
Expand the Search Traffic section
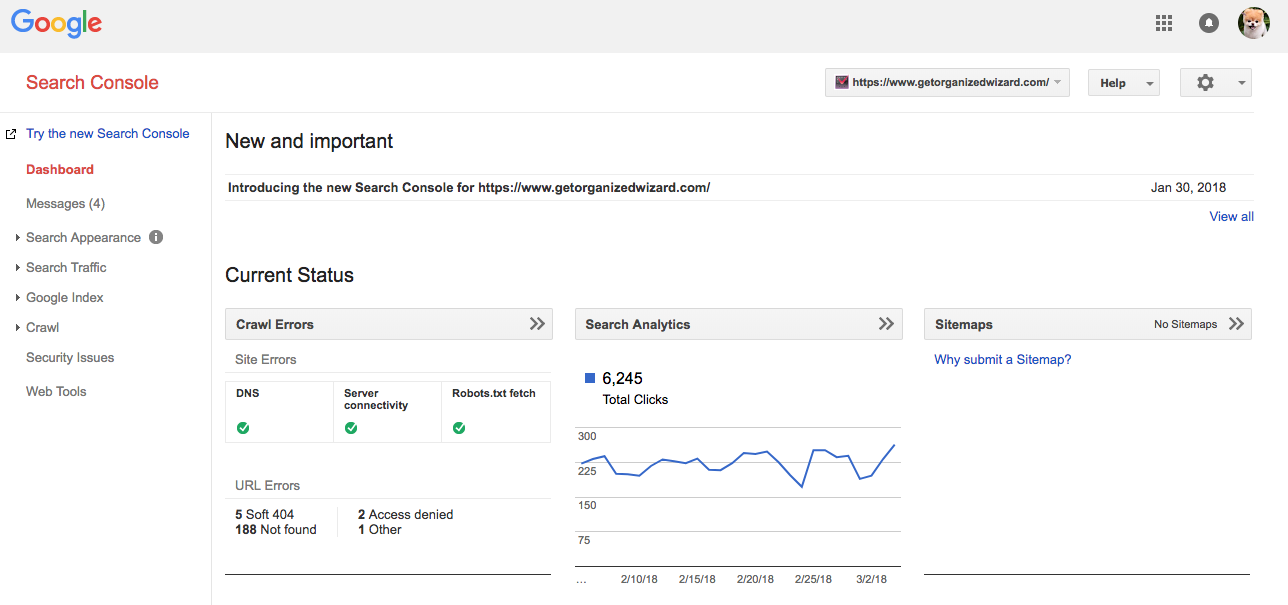pos(66,267)
